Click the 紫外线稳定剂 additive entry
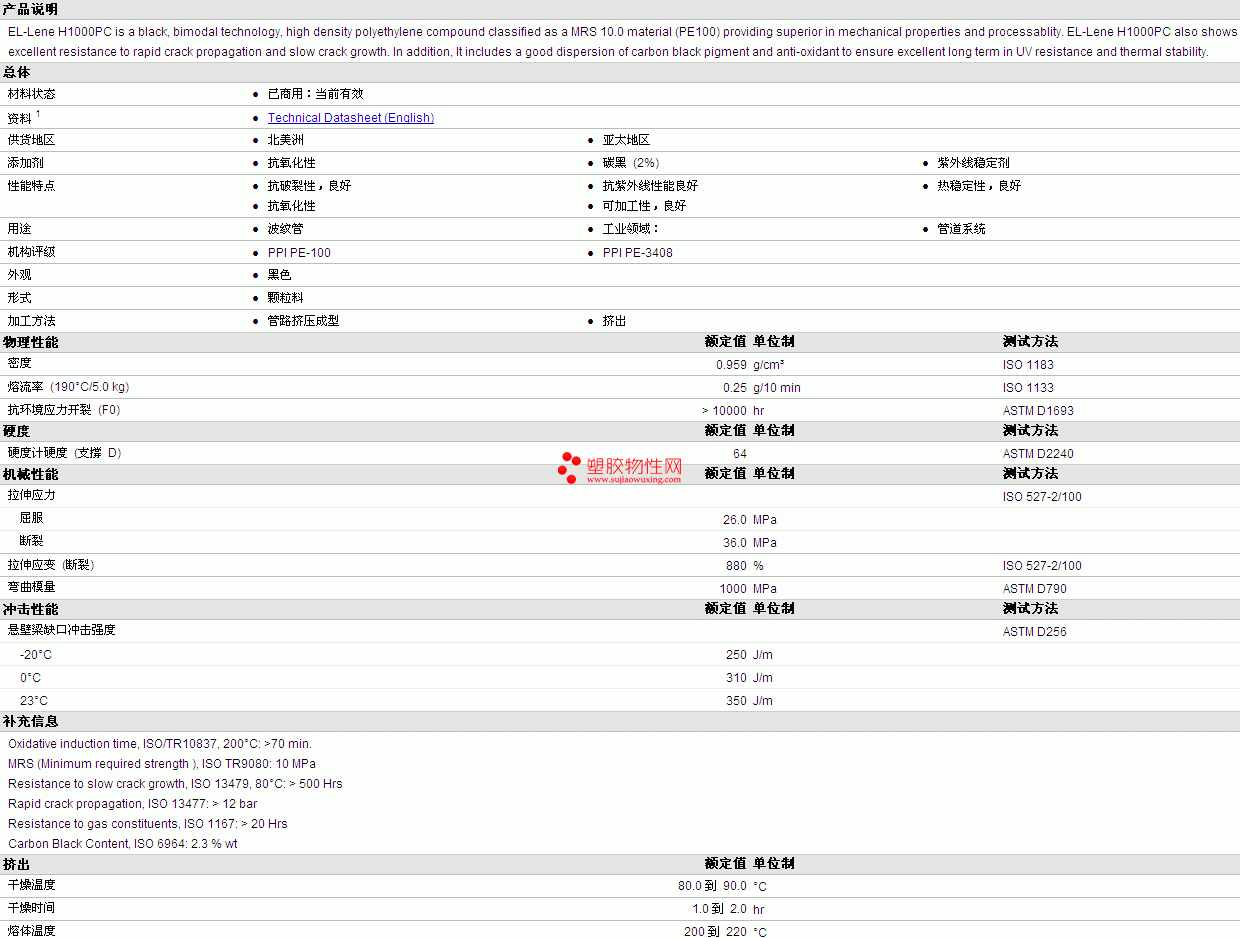Viewport: 1240px width, 938px height. point(974,163)
